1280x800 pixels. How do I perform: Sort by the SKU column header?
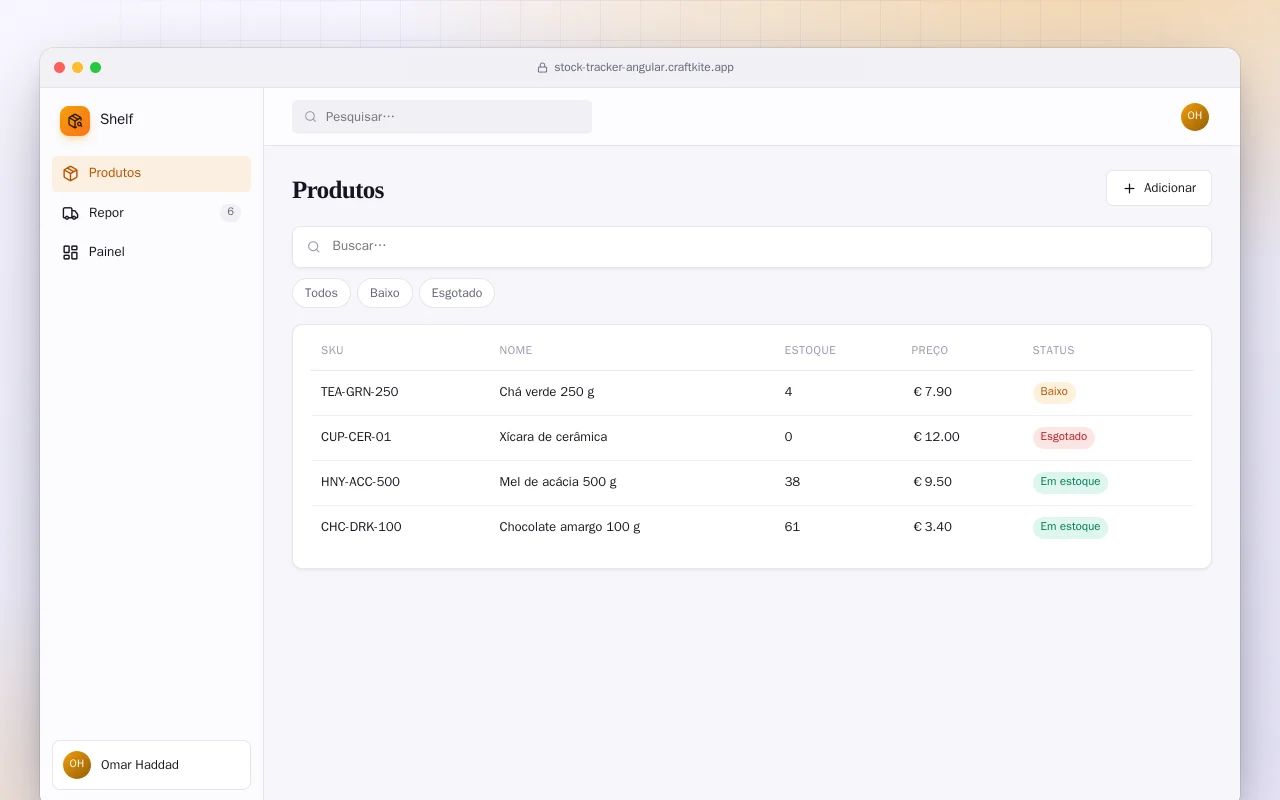point(332,351)
